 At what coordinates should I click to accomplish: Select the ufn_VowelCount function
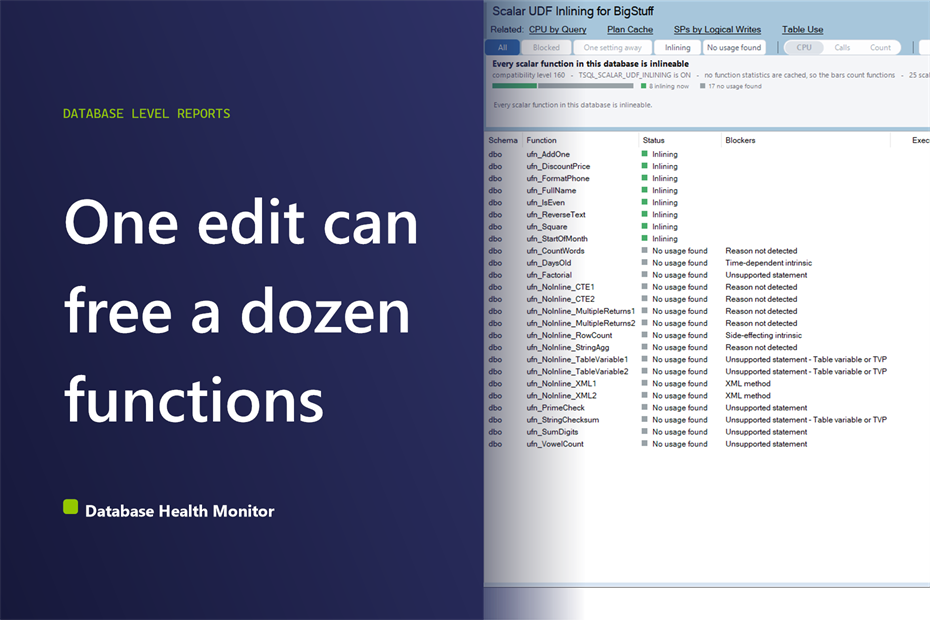(x=555, y=444)
